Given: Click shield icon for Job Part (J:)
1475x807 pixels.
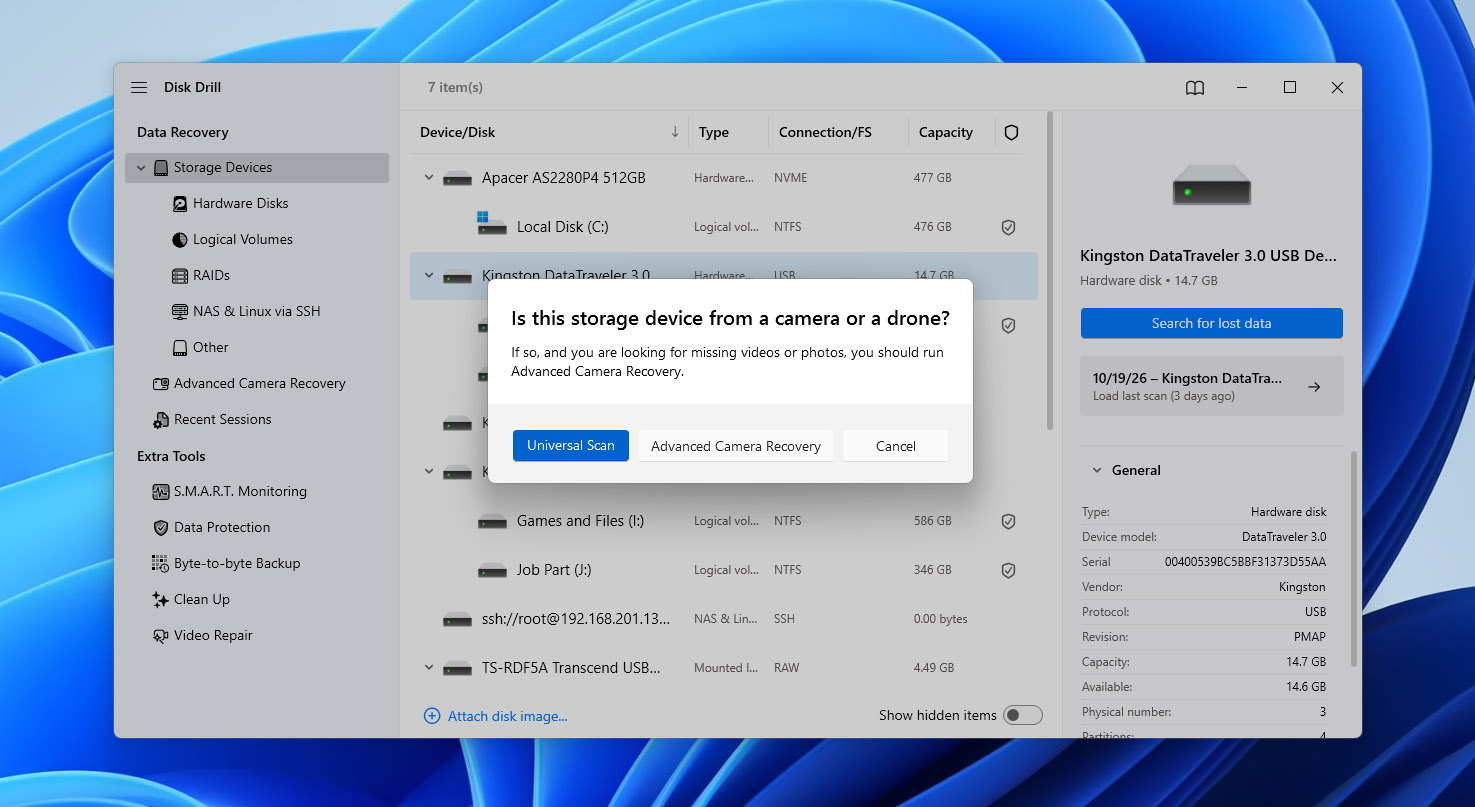Looking at the screenshot, I should [x=1009, y=570].
